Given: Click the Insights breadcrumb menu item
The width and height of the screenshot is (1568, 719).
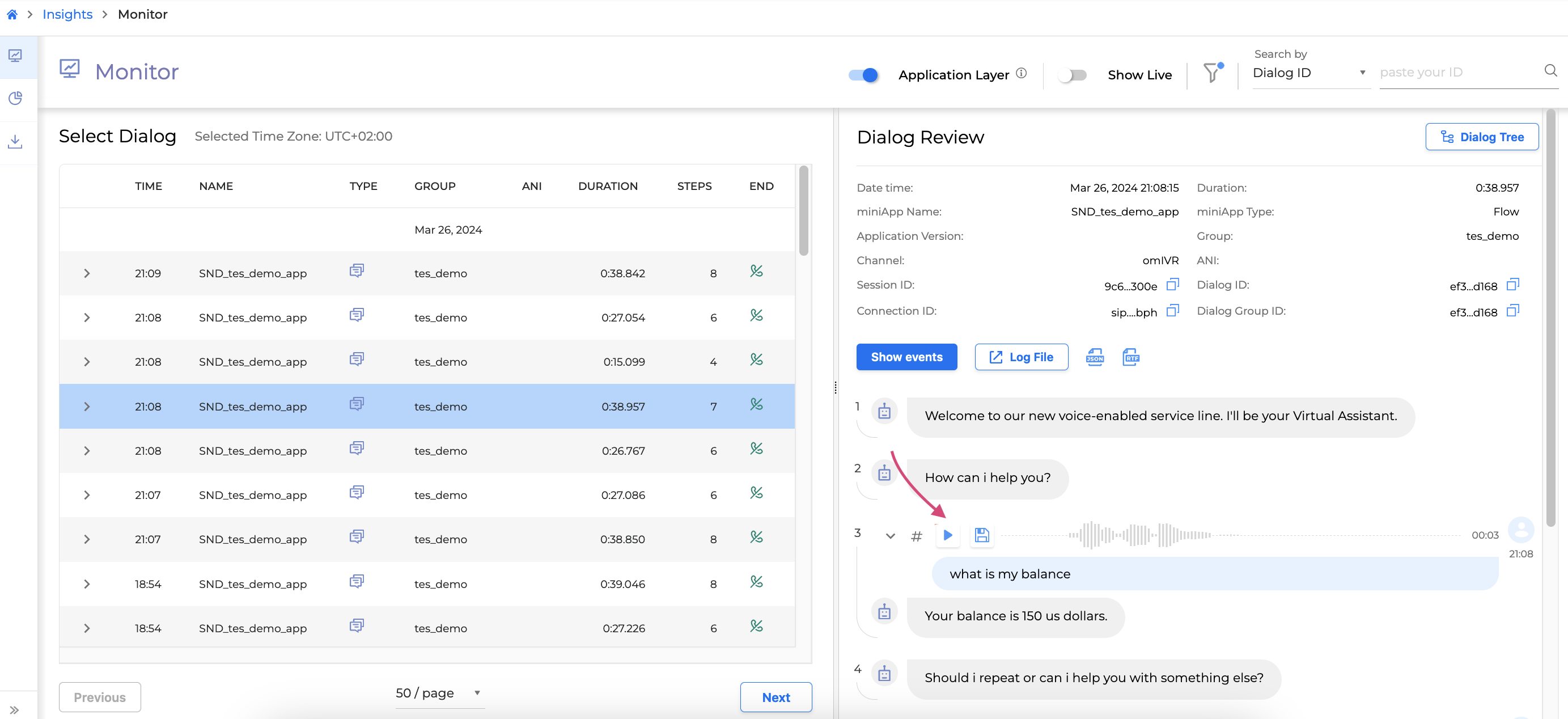Looking at the screenshot, I should [66, 14].
